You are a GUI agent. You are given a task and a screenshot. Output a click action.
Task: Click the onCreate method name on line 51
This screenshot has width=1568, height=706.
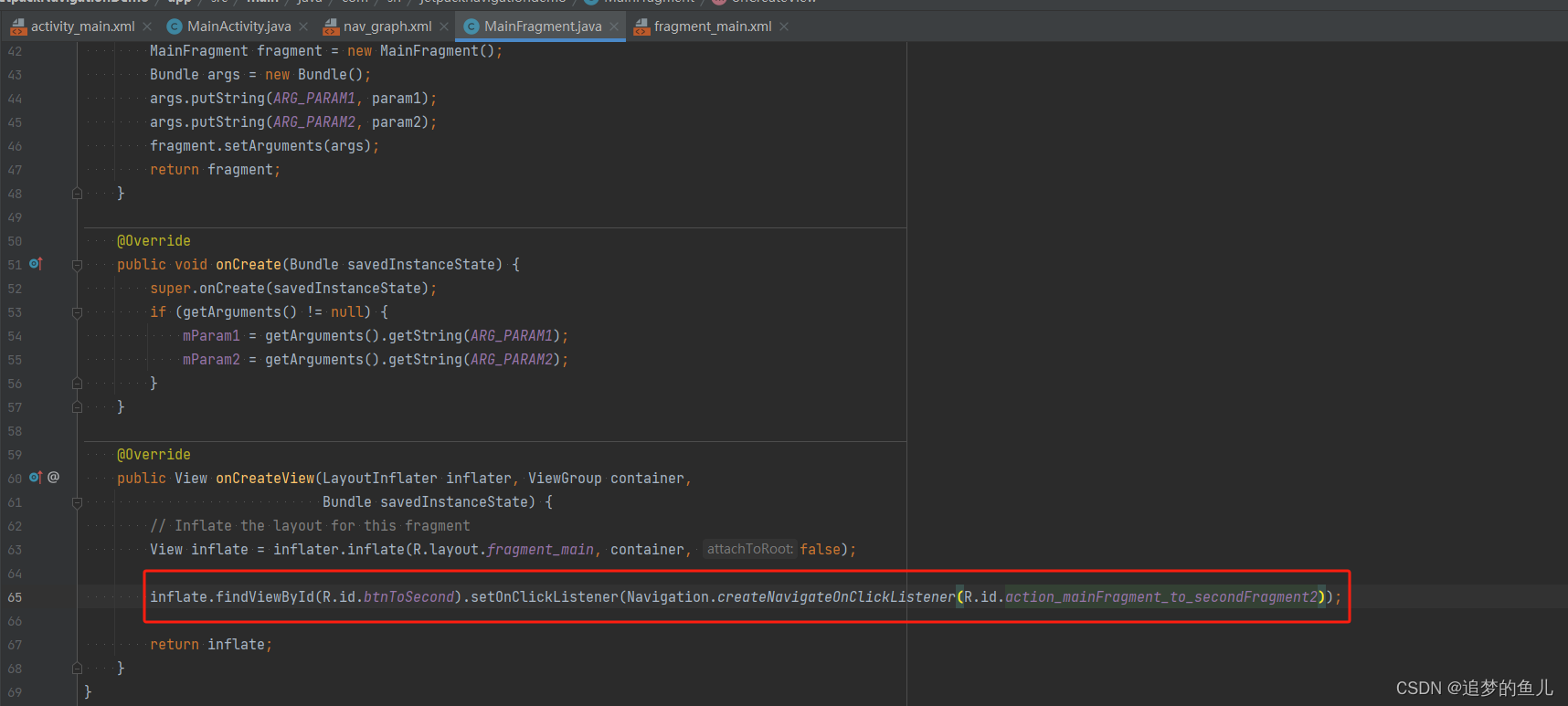pyautogui.click(x=249, y=264)
